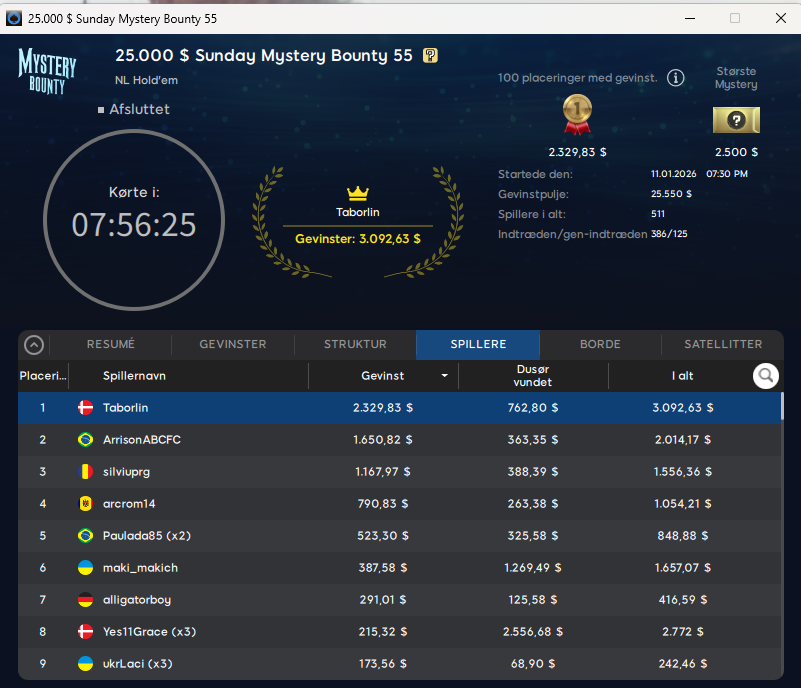Toggle the Gevinst column sort arrow
Viewport: 801px width, 688px height.
(x=444, y=376)
